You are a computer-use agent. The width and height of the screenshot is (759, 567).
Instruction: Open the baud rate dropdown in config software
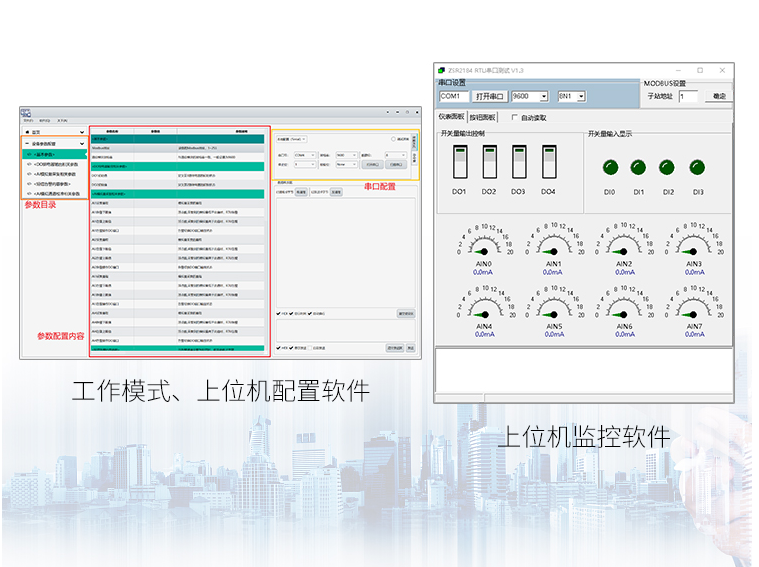[347, 155]
